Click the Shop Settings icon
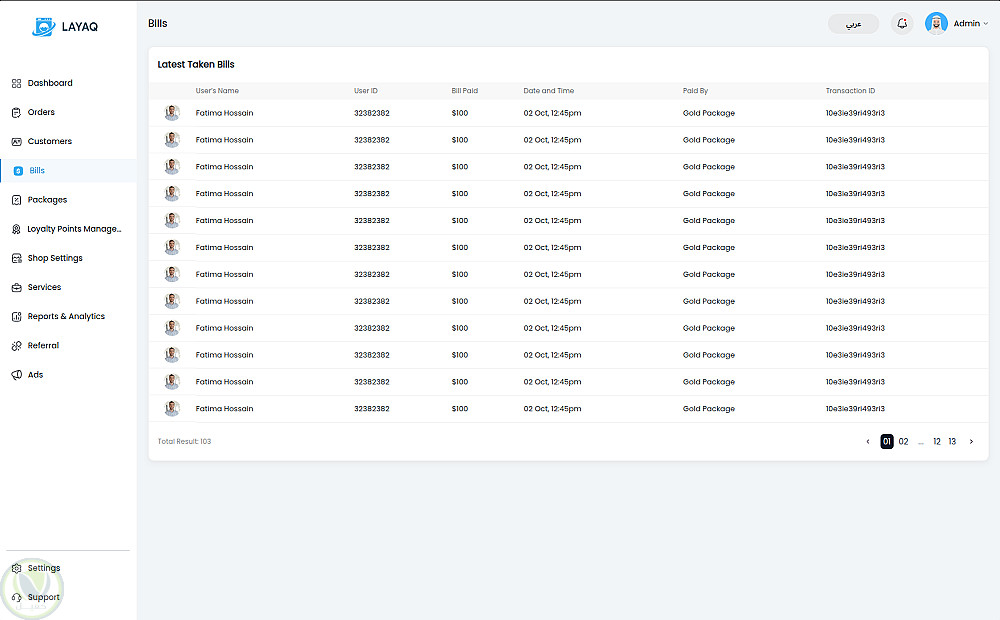 point(17,258)
